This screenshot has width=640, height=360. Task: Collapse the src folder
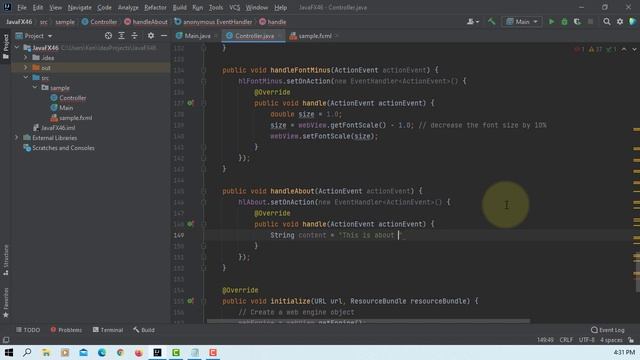(x=26, y=78)
